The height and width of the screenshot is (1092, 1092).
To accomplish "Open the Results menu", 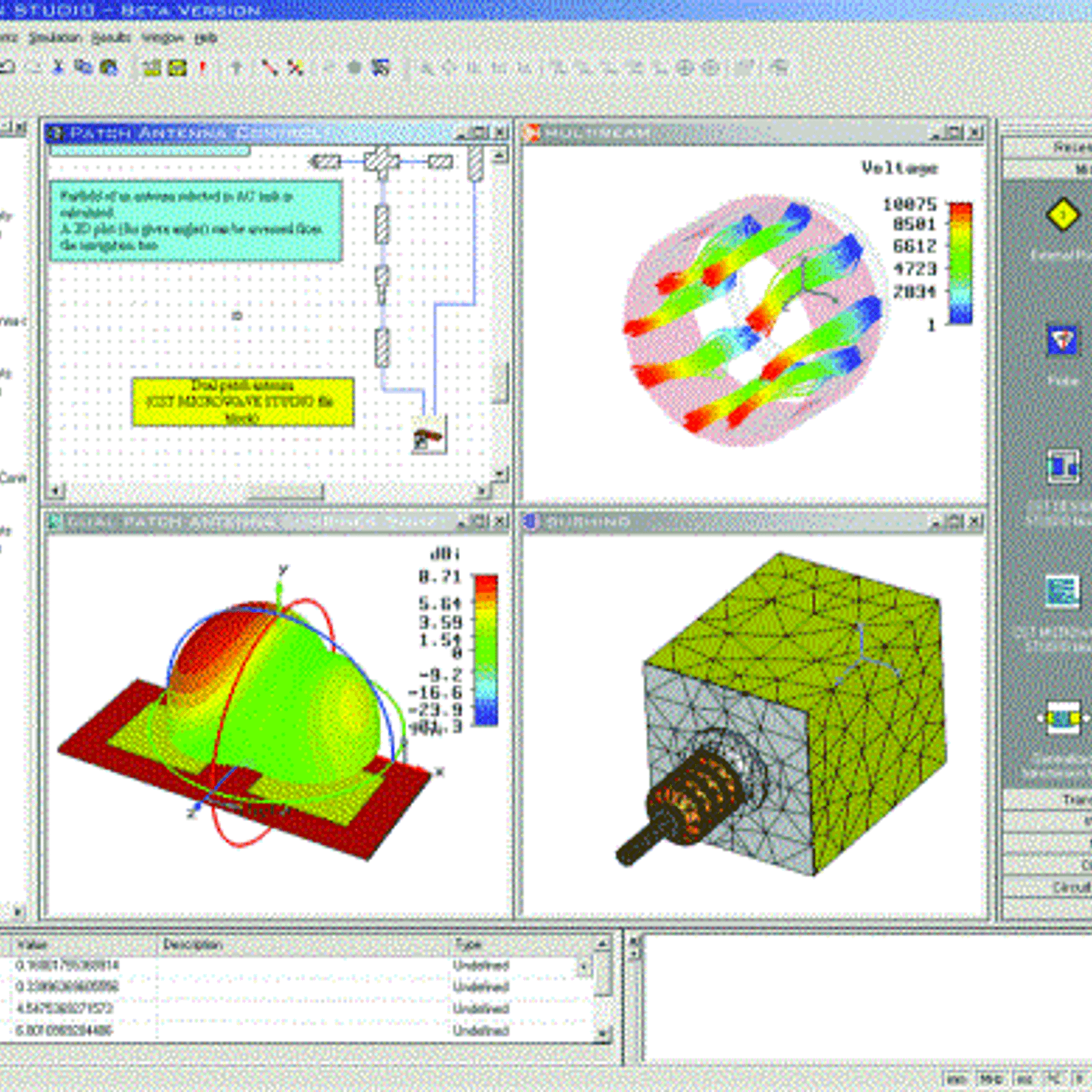I will point(111,38).
